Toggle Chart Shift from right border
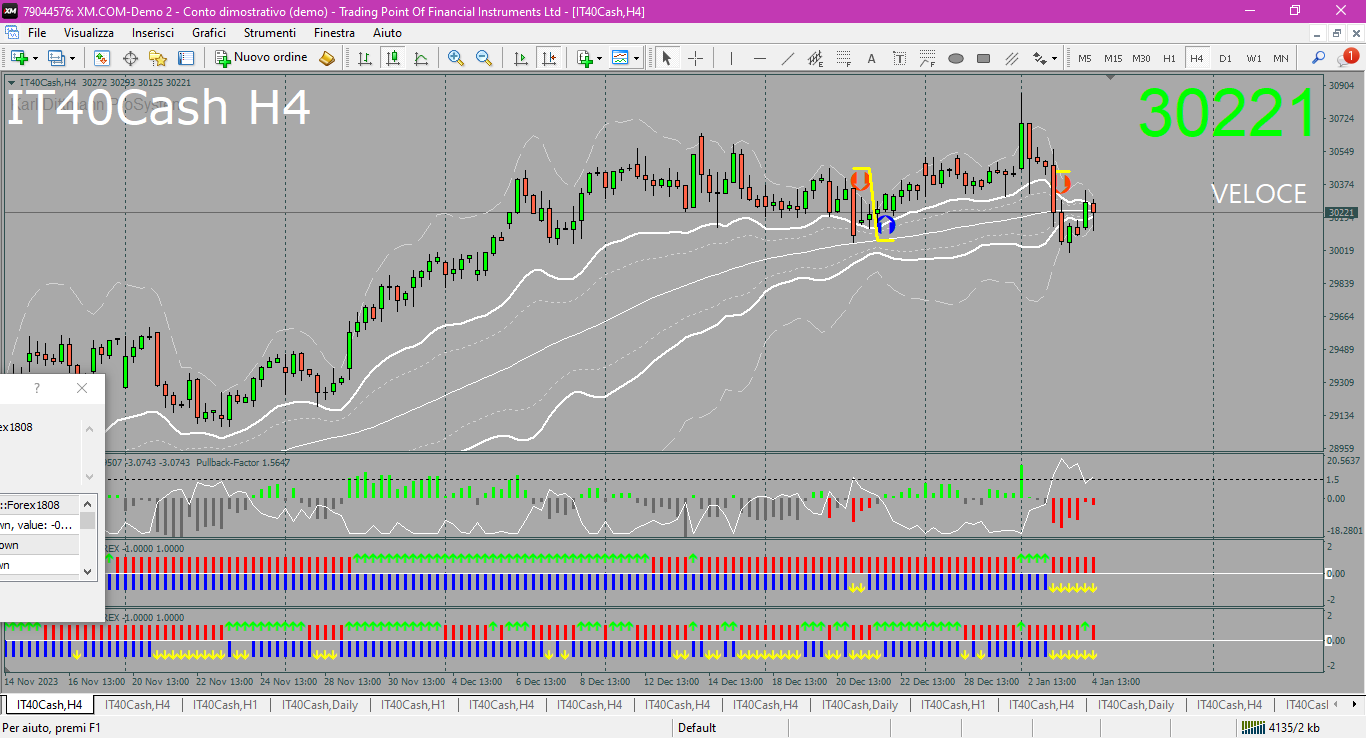The height and width of the screenshot is (738, 1366). click(548, 58)
